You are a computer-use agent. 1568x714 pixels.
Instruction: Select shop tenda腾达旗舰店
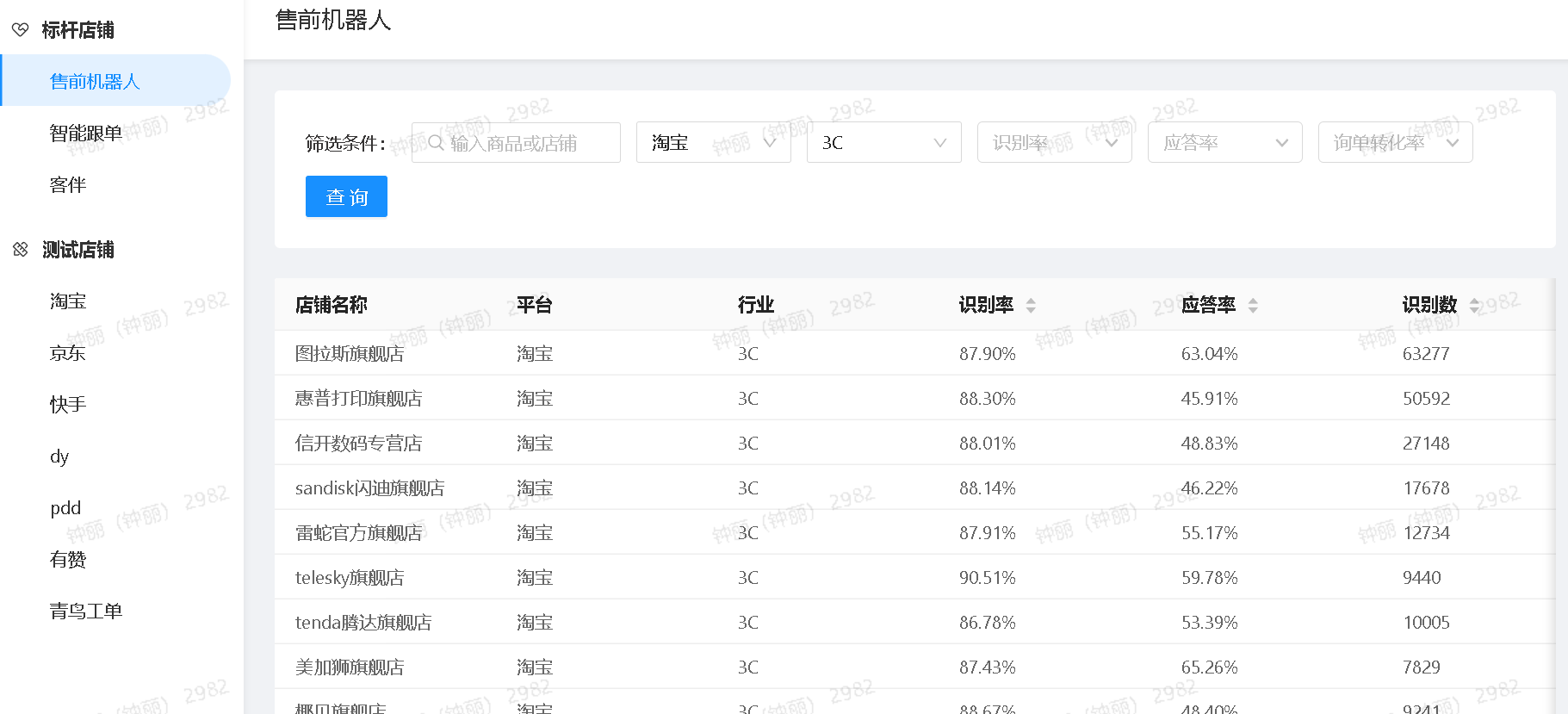tap(363, 623)
